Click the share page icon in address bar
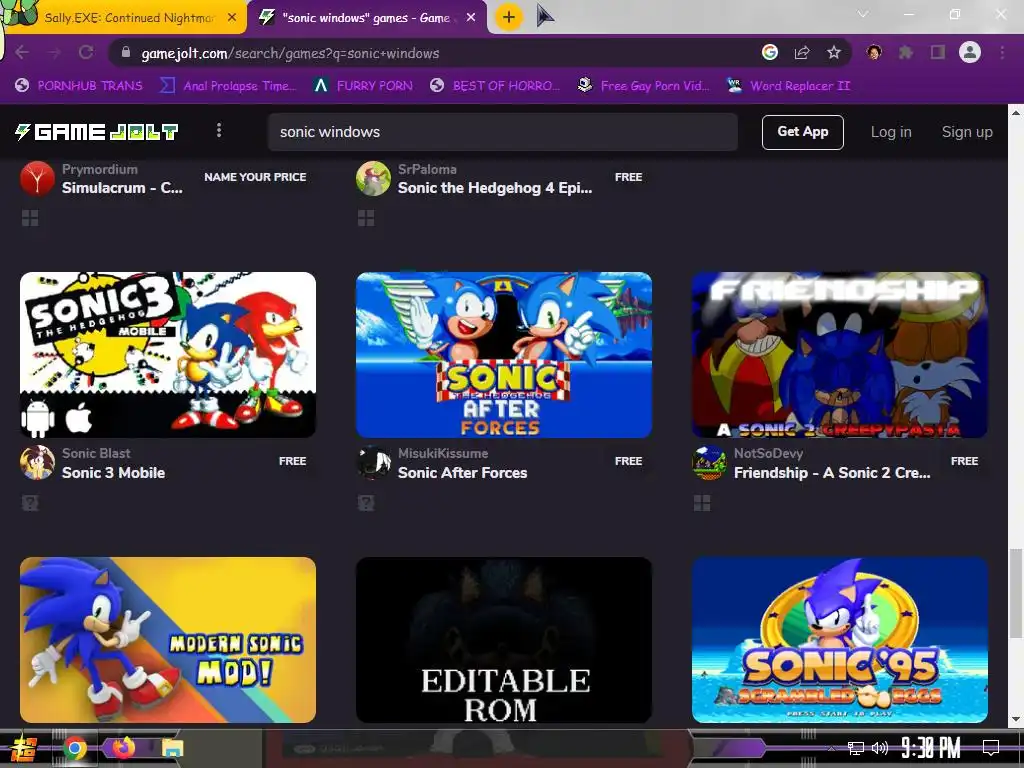 pos(802,52)
